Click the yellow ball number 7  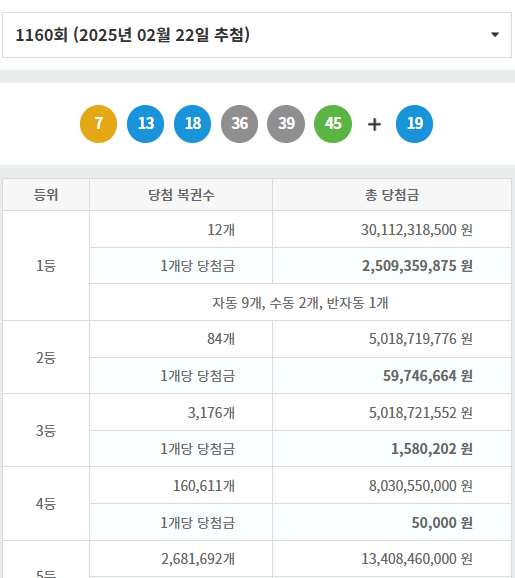[x=98, y=124]
